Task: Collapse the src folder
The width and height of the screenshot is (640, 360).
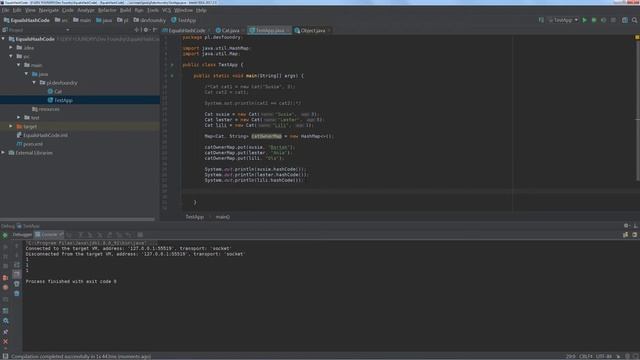Action: pyautogui.click(x=11, y=56)
